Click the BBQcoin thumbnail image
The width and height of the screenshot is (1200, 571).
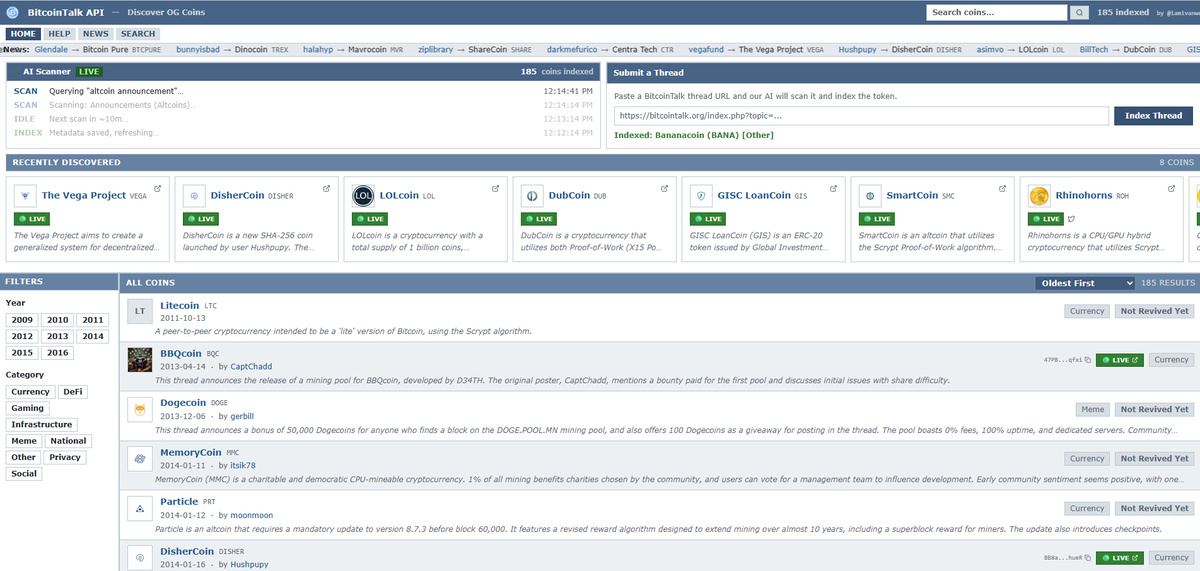coord(140,360)
